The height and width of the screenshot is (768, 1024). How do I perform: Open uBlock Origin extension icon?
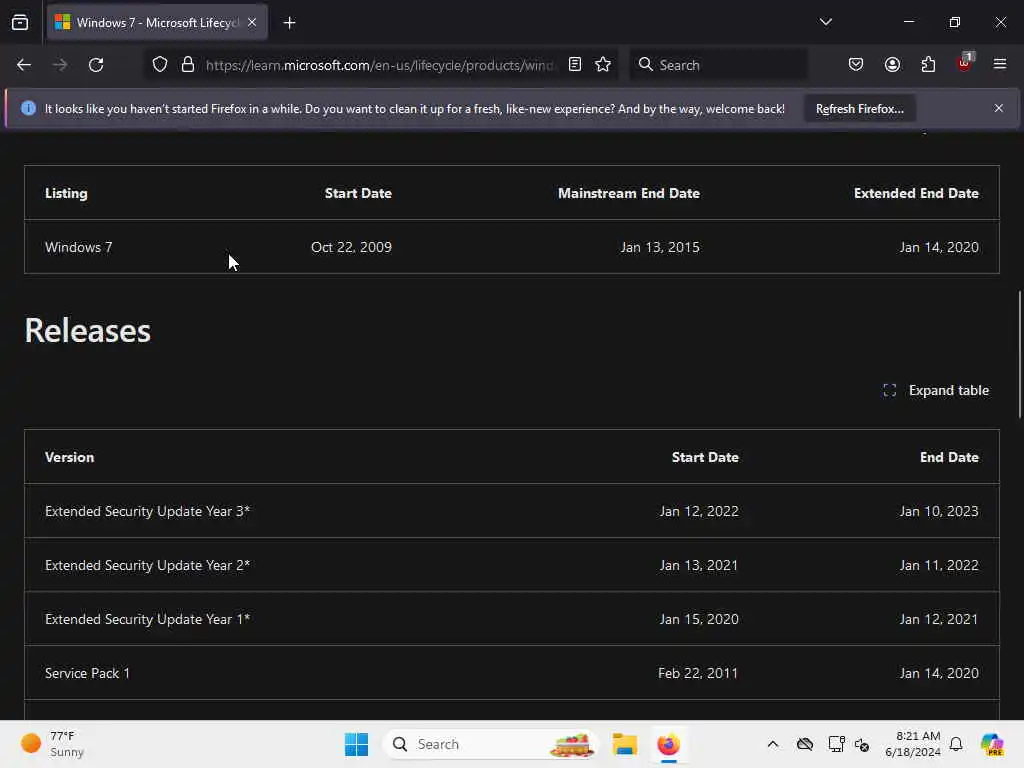coord(965,63)
